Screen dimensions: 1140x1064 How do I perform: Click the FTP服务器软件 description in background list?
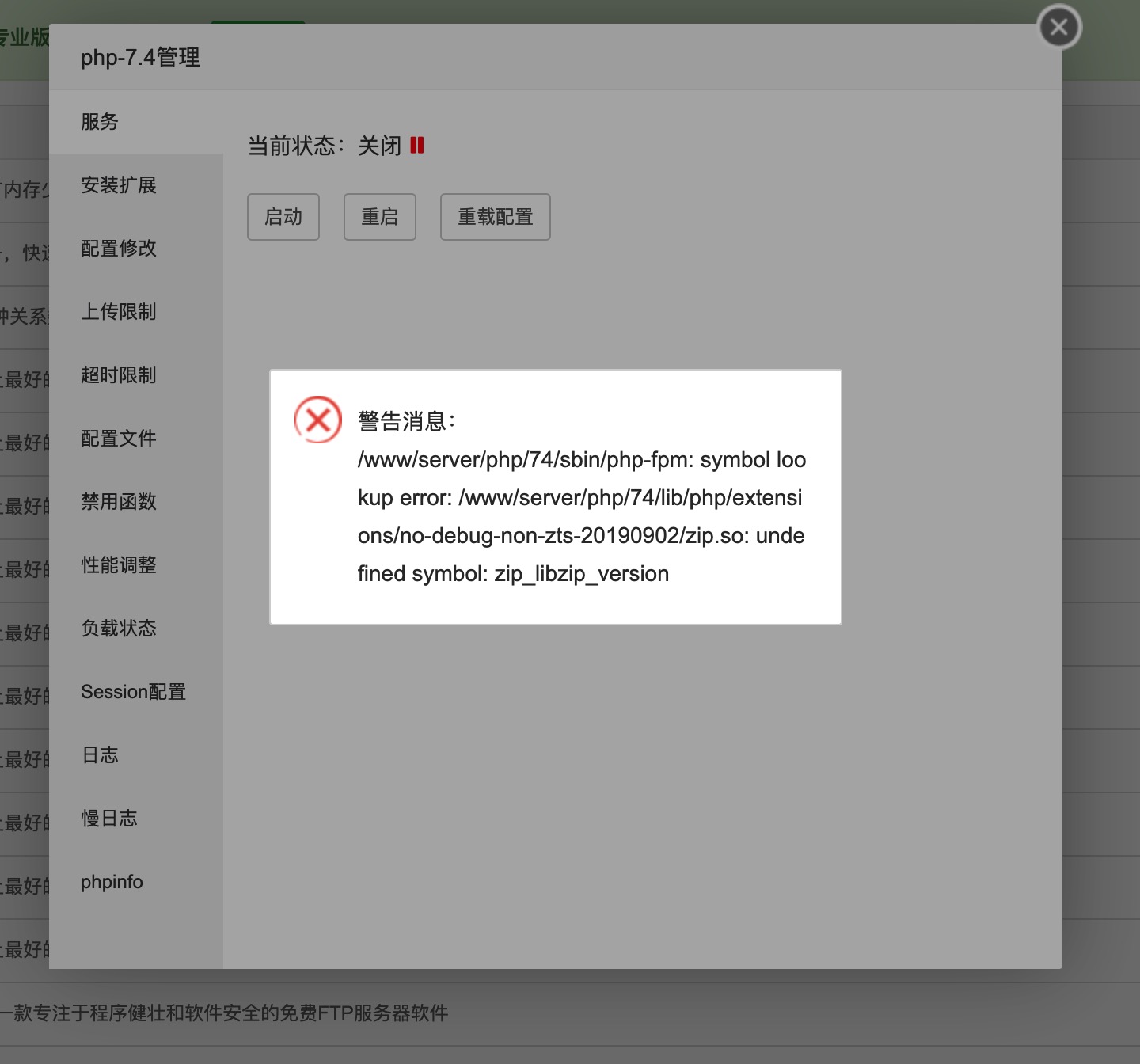[x=224, y=1013]
